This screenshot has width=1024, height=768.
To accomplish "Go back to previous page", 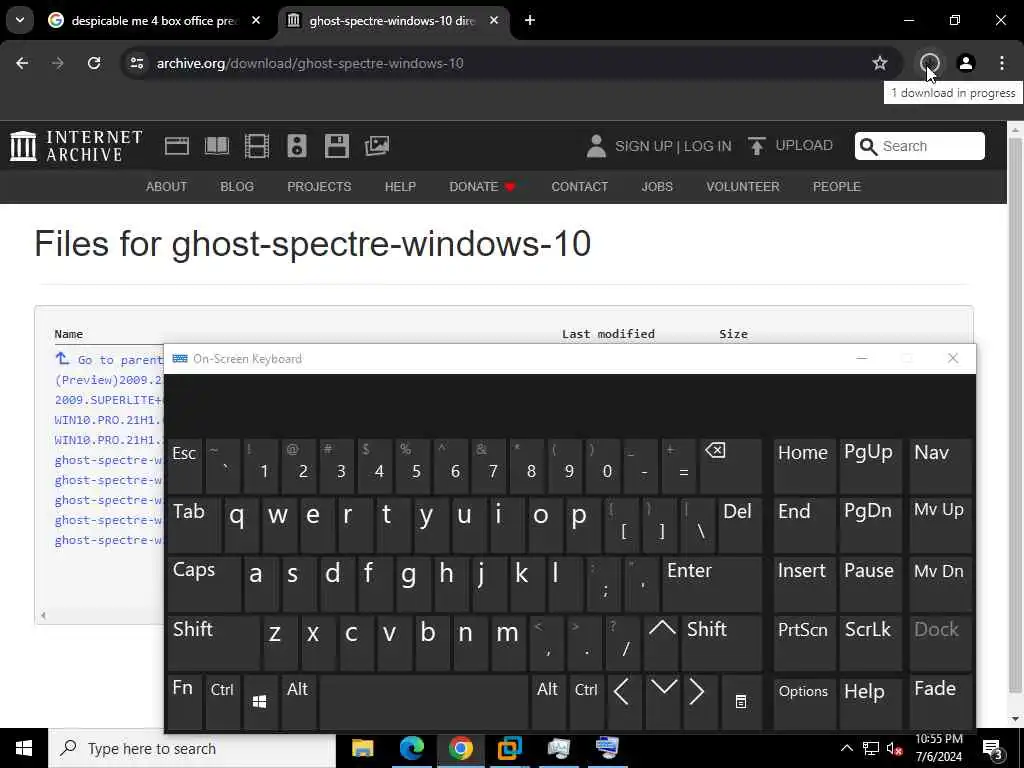I will pyautogui.click(x=22, y=63).
